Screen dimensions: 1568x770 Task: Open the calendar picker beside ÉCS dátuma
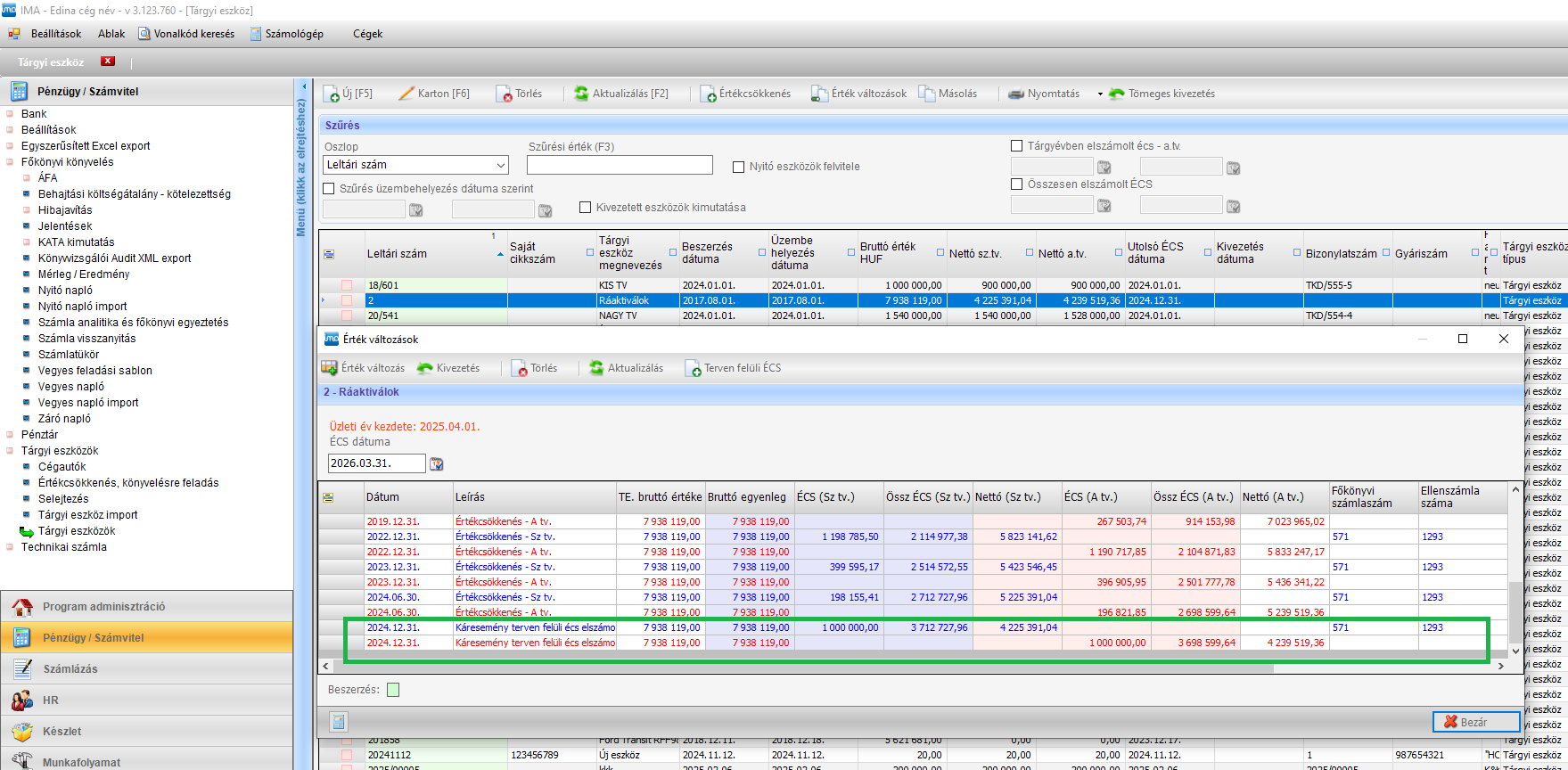tap(437, 463)
